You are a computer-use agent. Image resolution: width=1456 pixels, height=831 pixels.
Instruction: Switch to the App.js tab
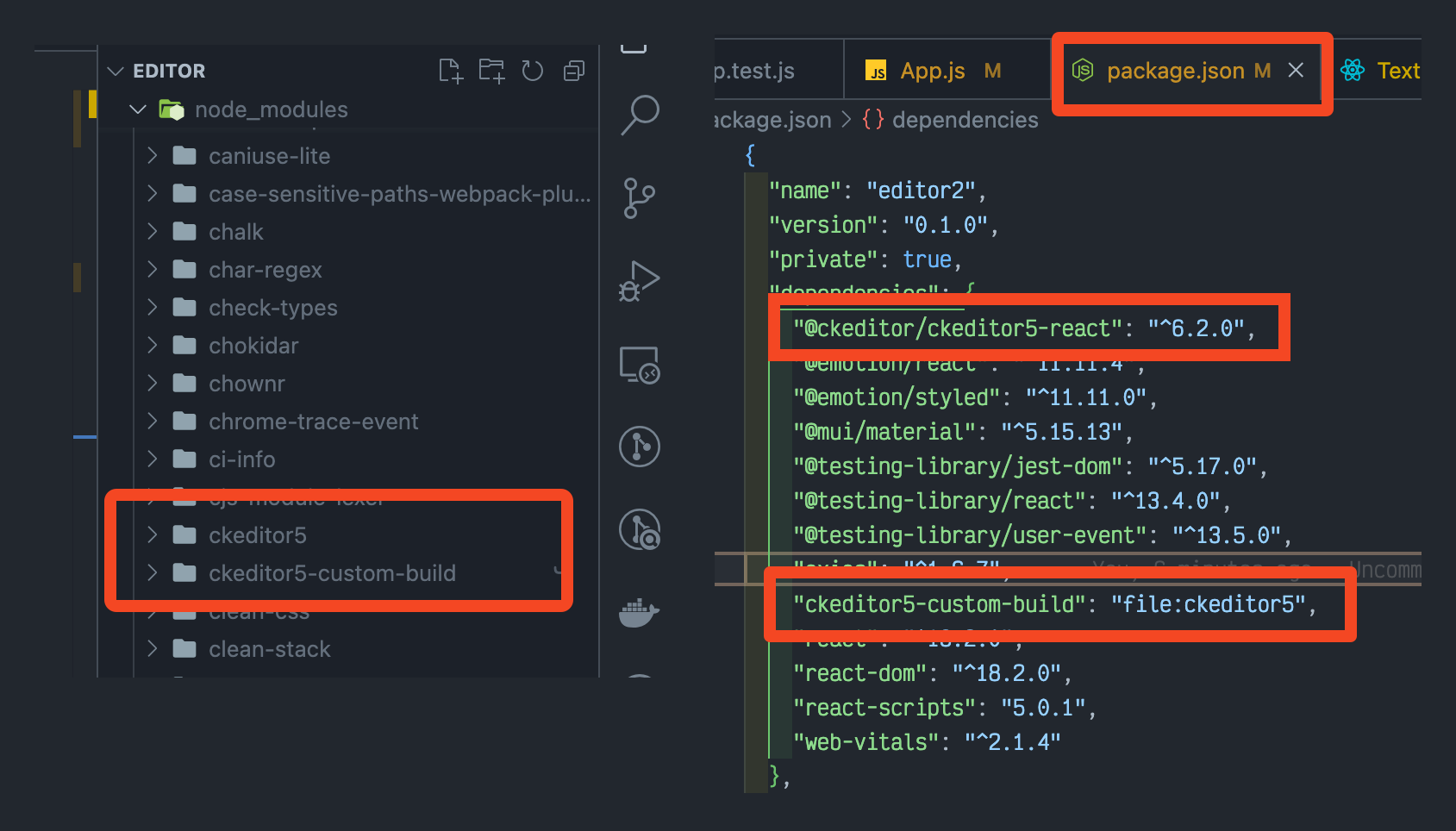tap(948, 71)
